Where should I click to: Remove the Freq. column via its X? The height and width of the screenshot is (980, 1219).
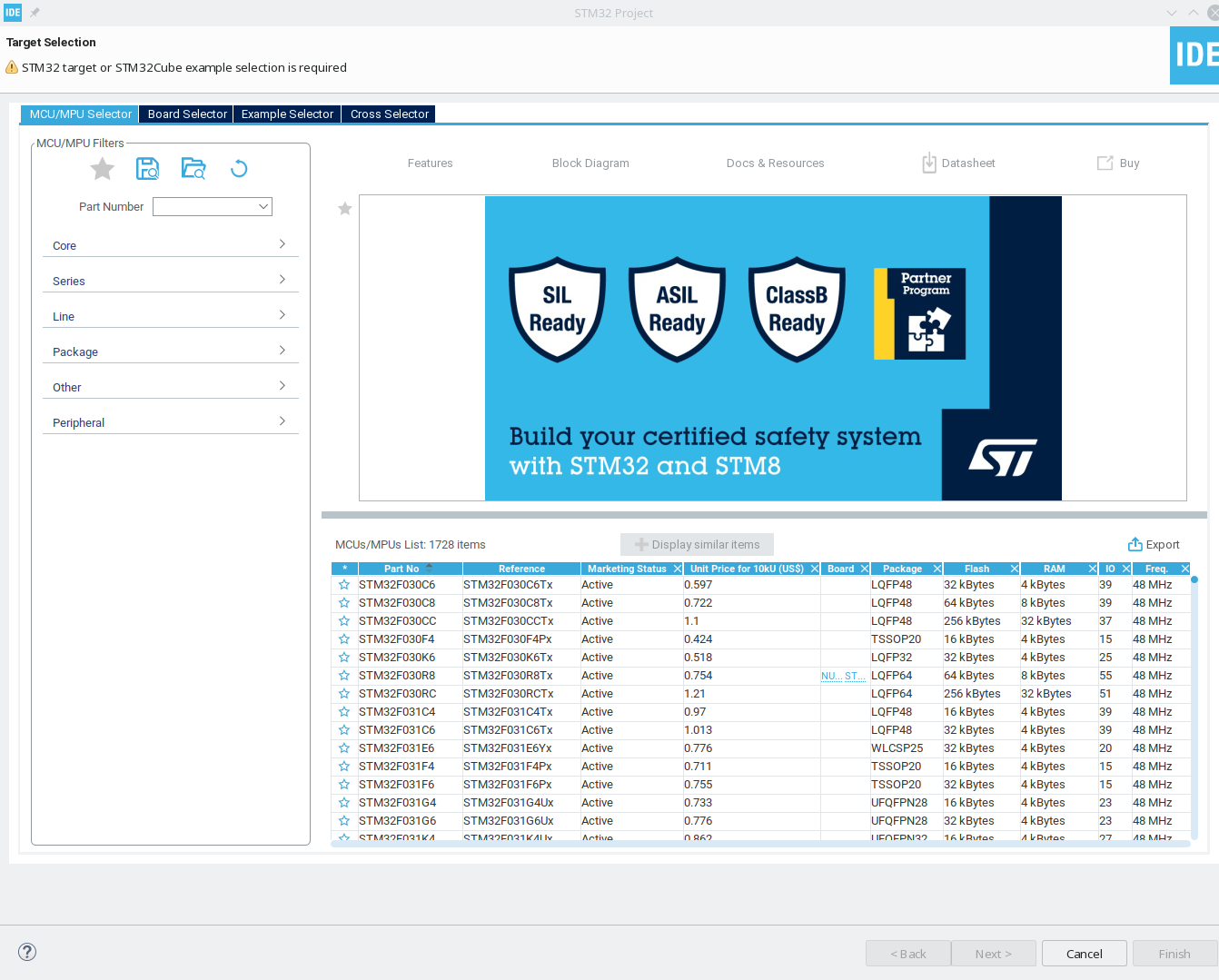1185,569
